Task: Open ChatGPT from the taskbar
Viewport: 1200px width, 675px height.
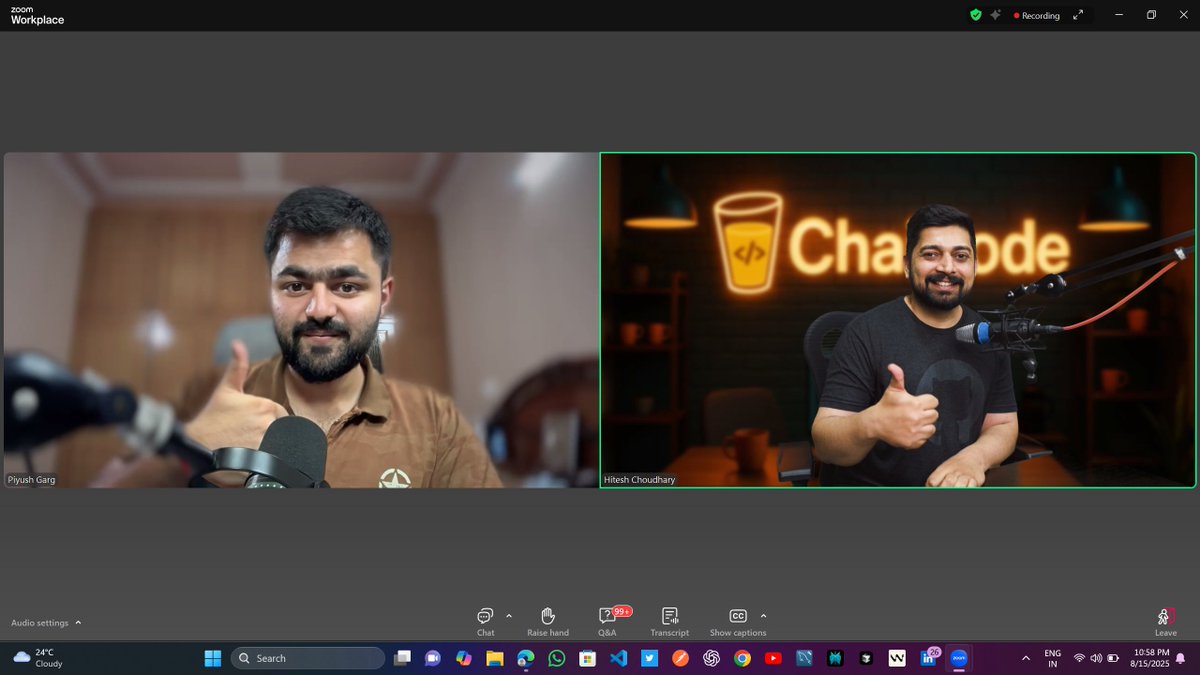Action: (711, 658)
